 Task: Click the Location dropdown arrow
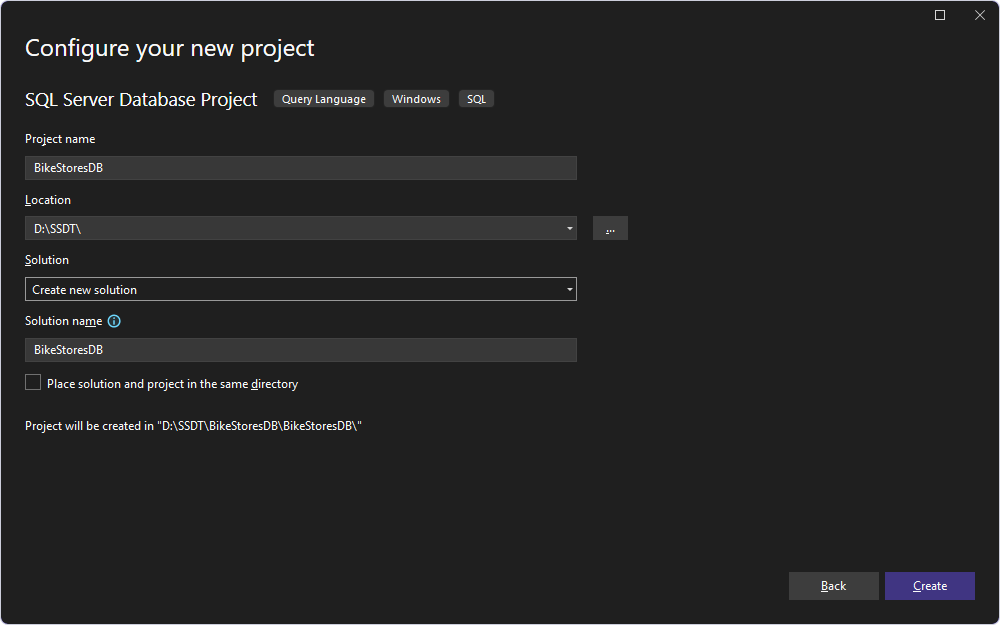click(x=569, y=228)
